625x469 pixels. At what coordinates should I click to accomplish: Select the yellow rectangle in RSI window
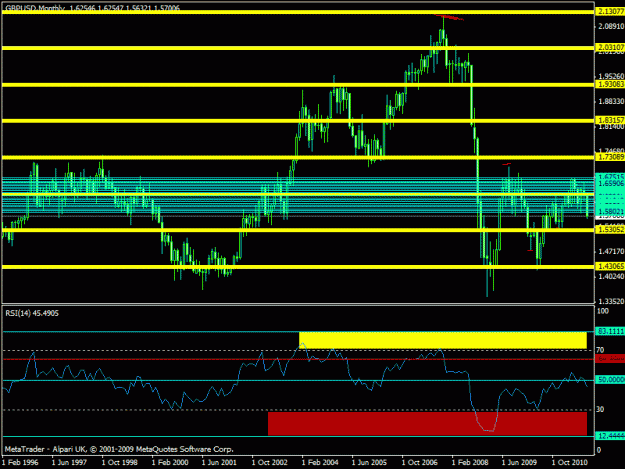443,340
